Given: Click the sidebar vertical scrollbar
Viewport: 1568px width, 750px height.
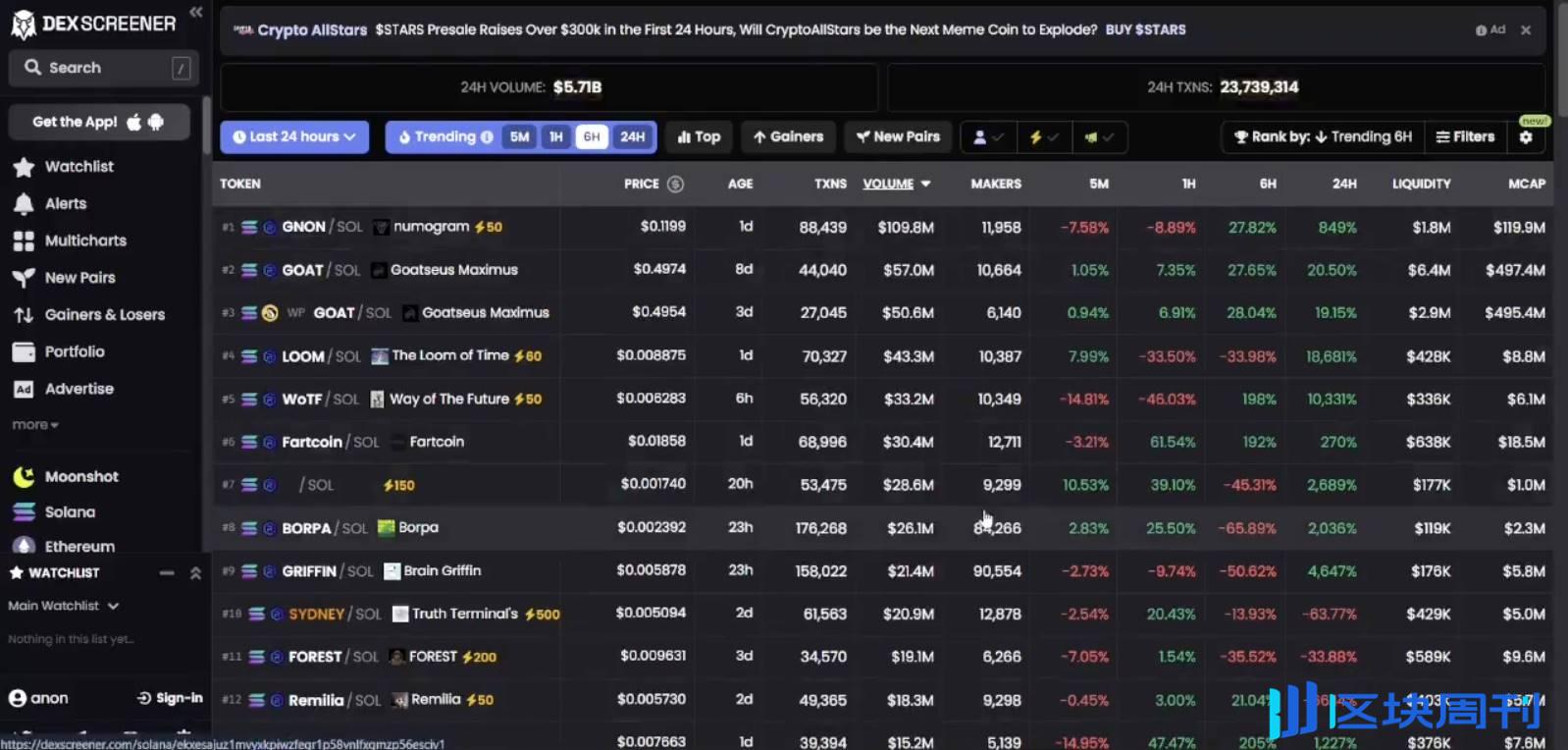Looking at the screenshot, I should coord(206,125).
